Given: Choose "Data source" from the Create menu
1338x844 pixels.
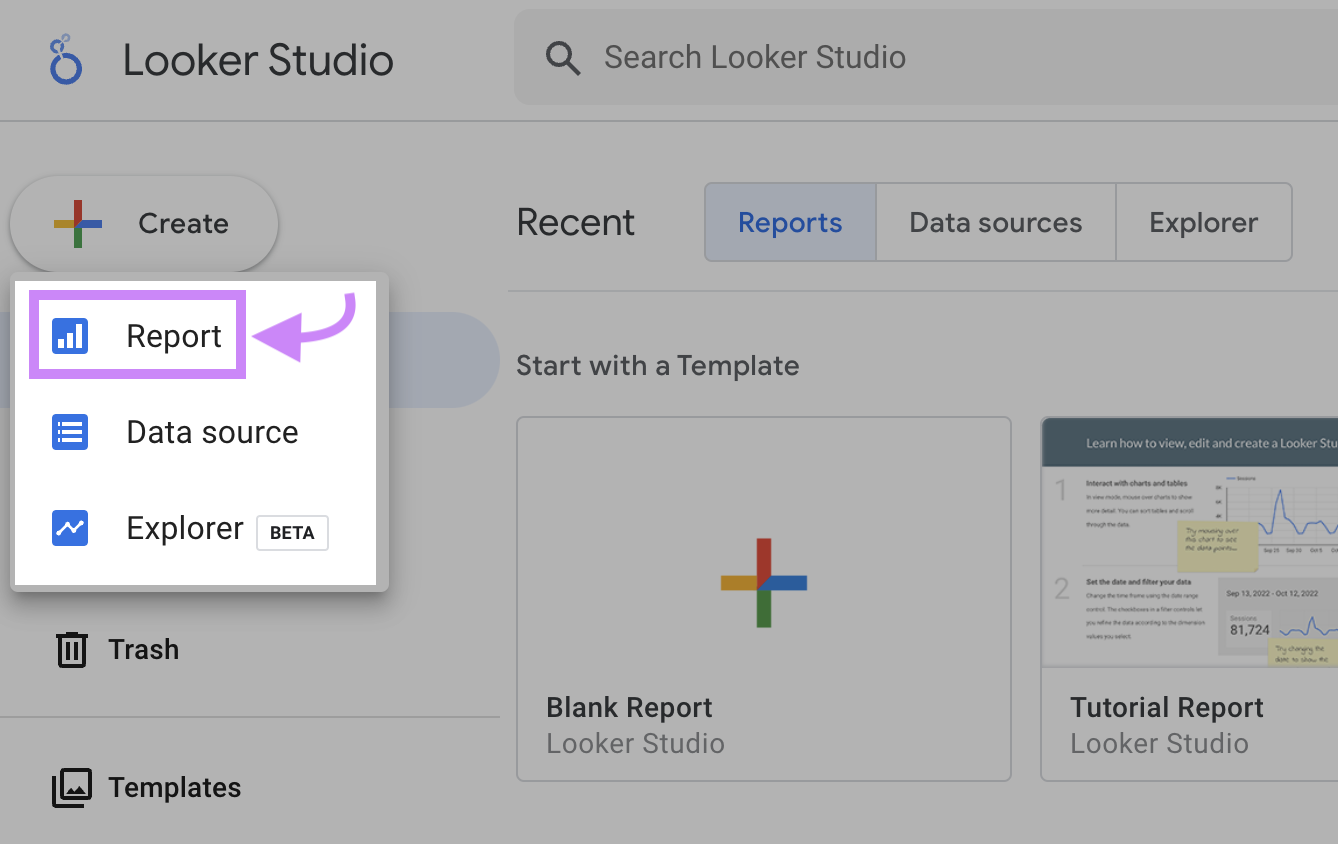Looking at the screenshot, I should [x=212, y=431].
